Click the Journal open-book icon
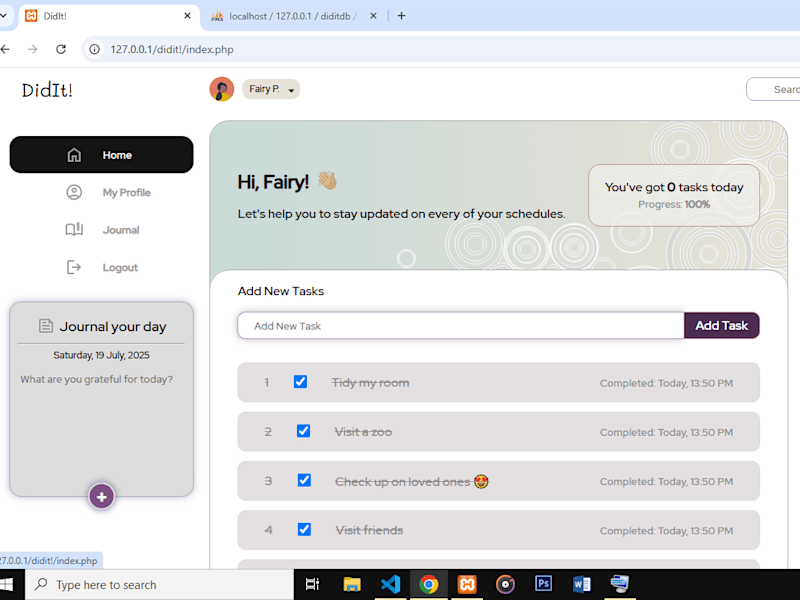 (74, 230)
